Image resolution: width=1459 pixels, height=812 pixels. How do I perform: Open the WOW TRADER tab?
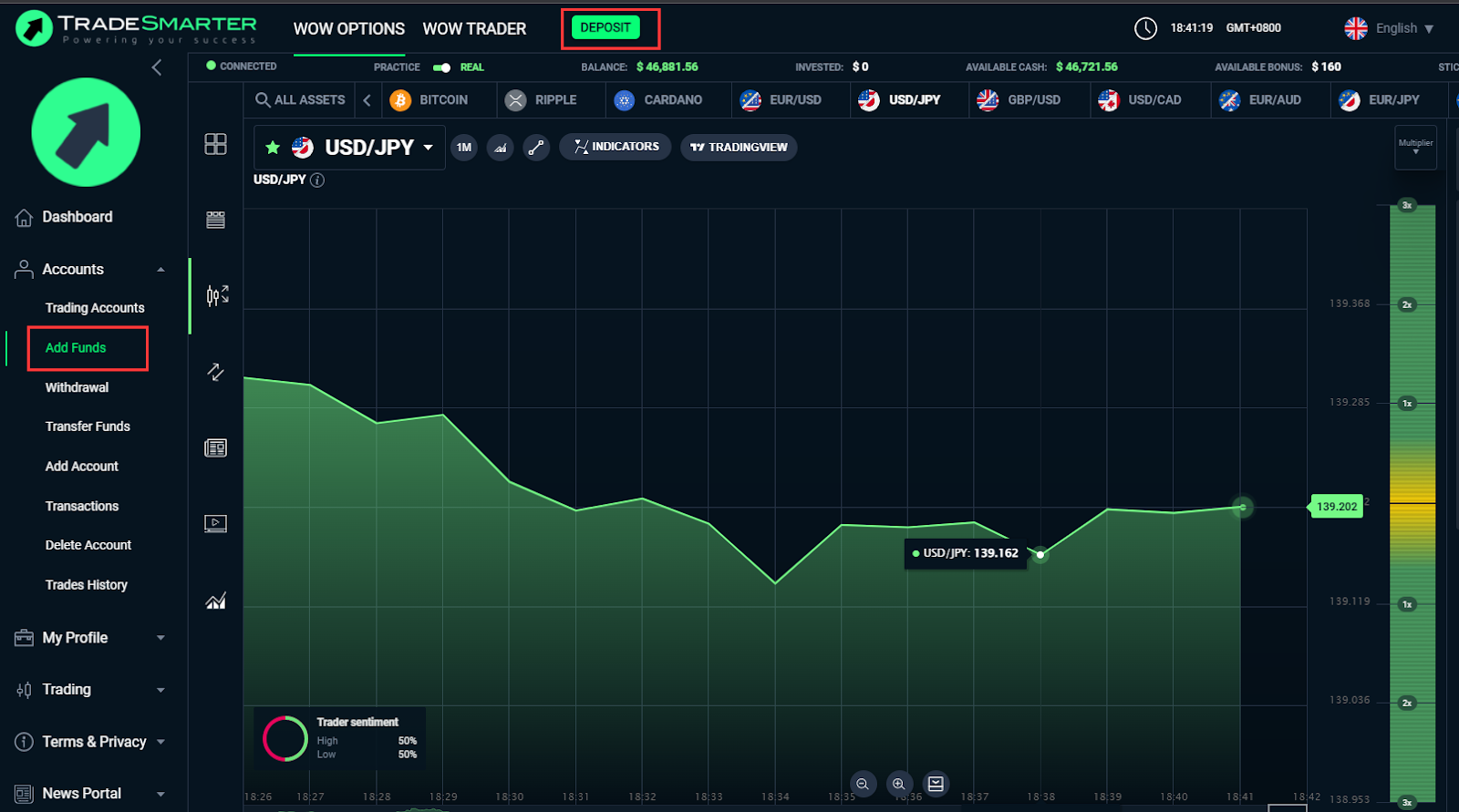[474, 29]
